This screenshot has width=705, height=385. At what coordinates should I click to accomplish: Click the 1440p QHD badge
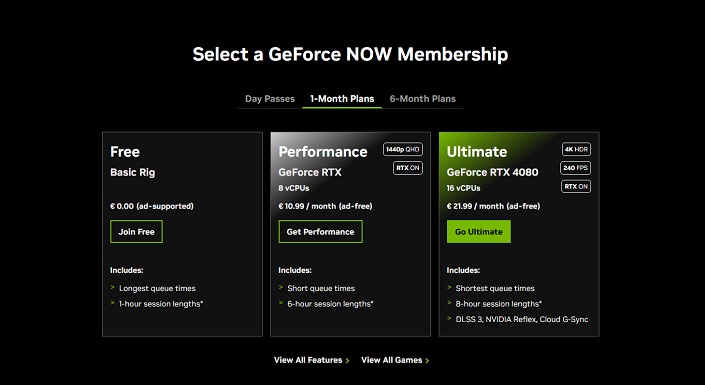[403, 149]
